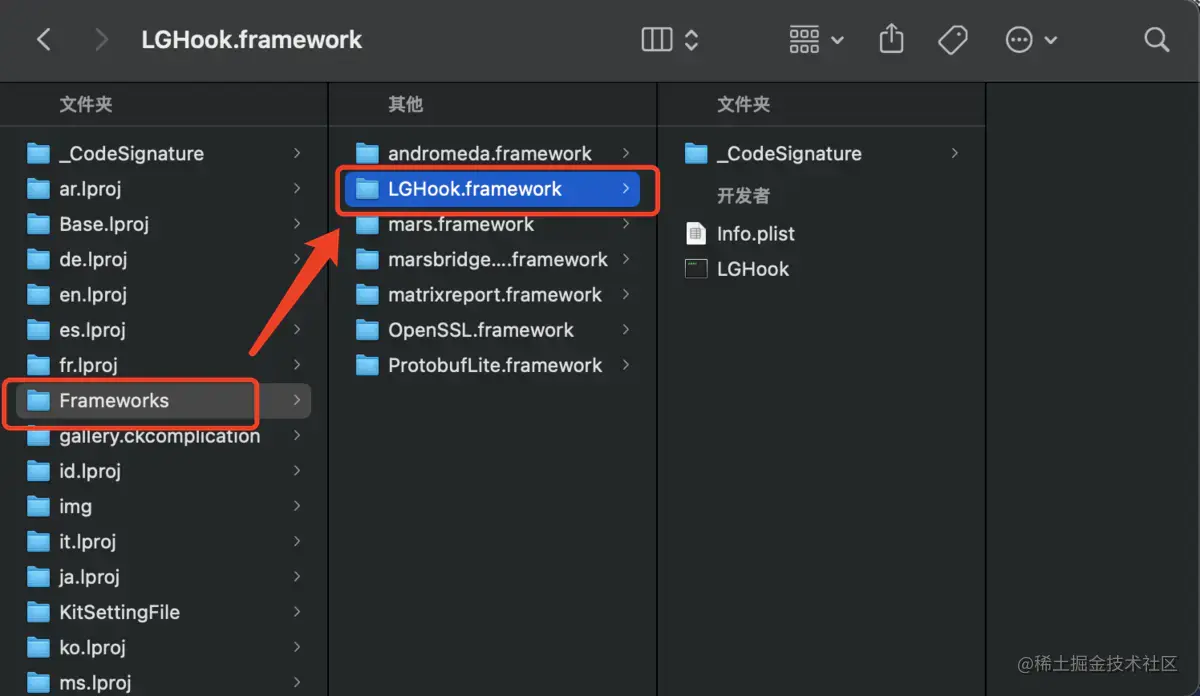The image size is (1200, 696).
Task: Click the window title LGHook.framework
Action: (252, 40)
